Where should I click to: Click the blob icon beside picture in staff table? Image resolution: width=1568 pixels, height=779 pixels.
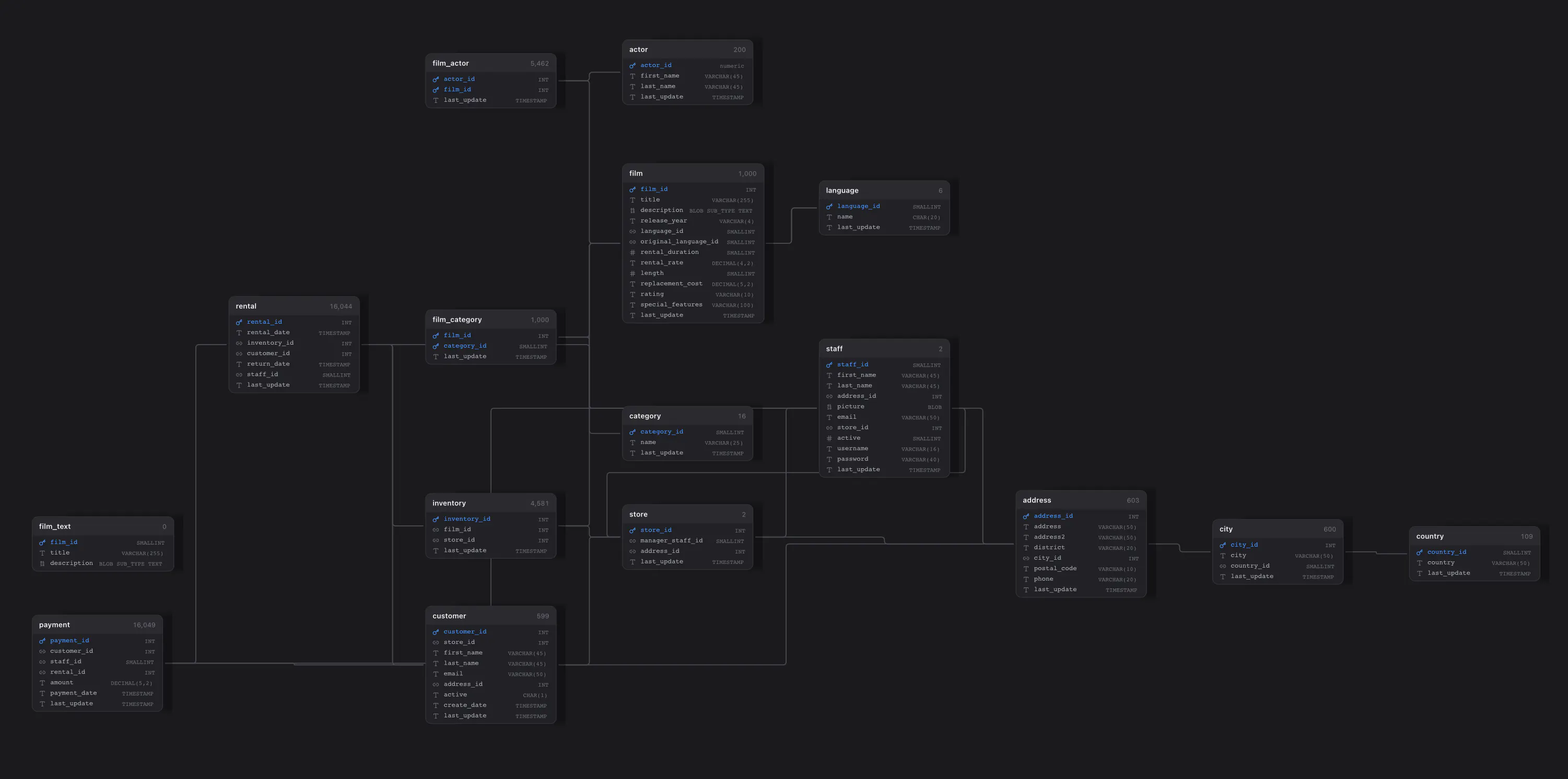point(829,407)
